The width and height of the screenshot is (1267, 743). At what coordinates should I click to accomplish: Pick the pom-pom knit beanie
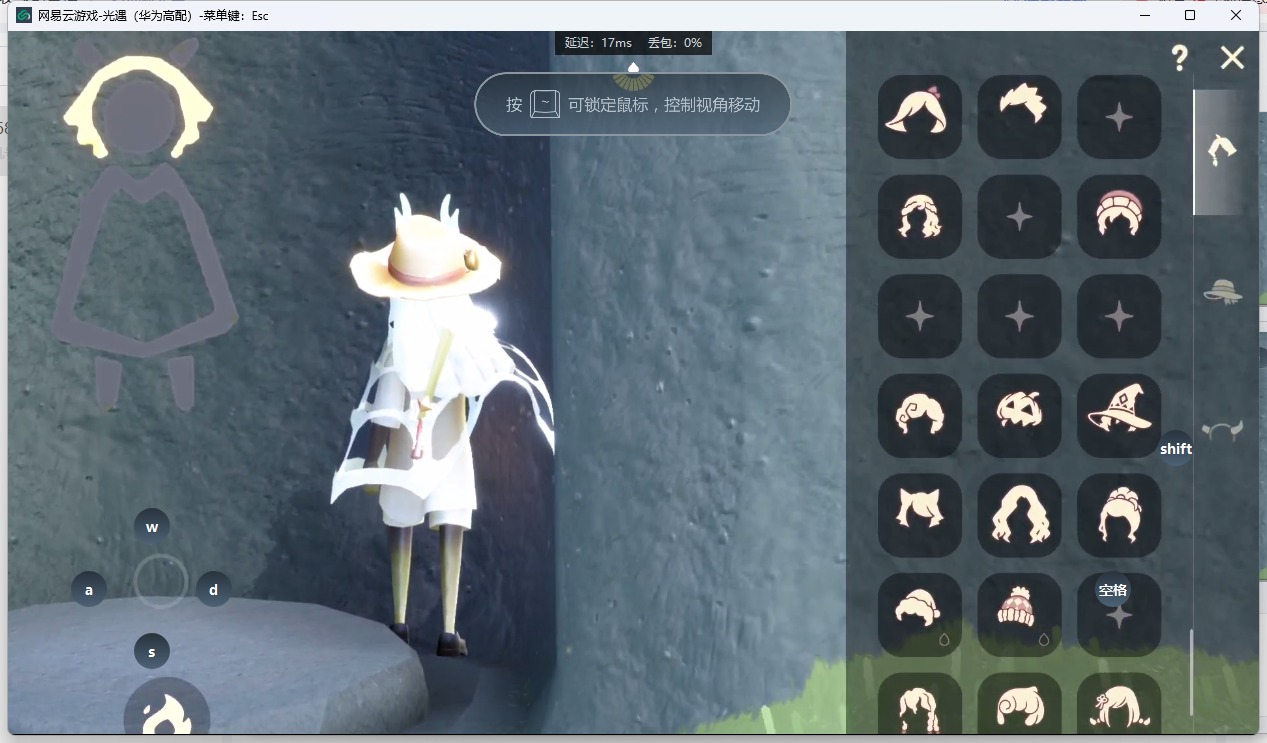pyautogui.click(x=1019, y=614)
